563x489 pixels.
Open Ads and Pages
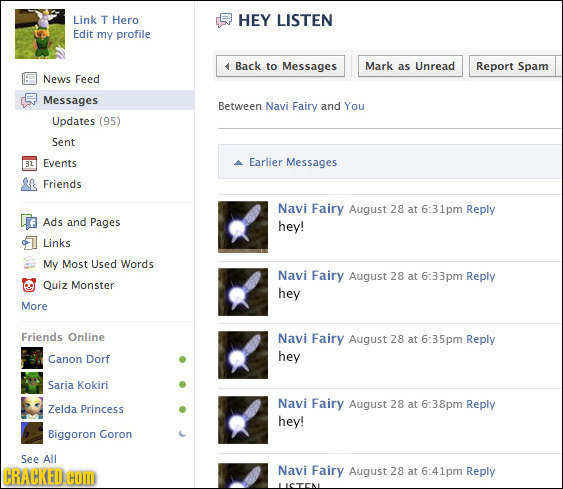(x=82, y=222)
